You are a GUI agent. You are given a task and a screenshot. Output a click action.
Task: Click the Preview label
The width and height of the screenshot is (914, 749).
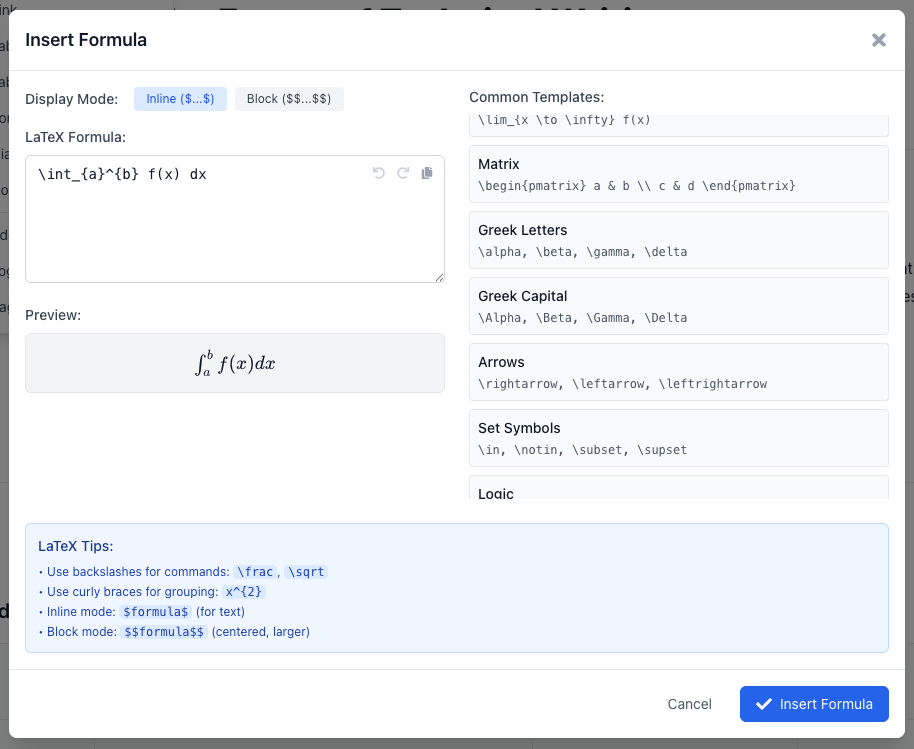point(53,315)
